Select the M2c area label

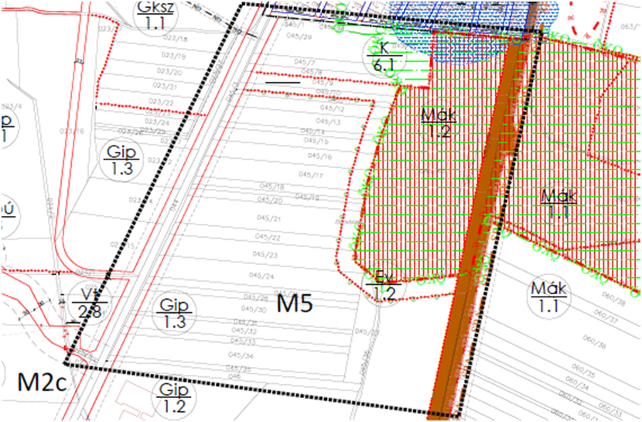40,381
